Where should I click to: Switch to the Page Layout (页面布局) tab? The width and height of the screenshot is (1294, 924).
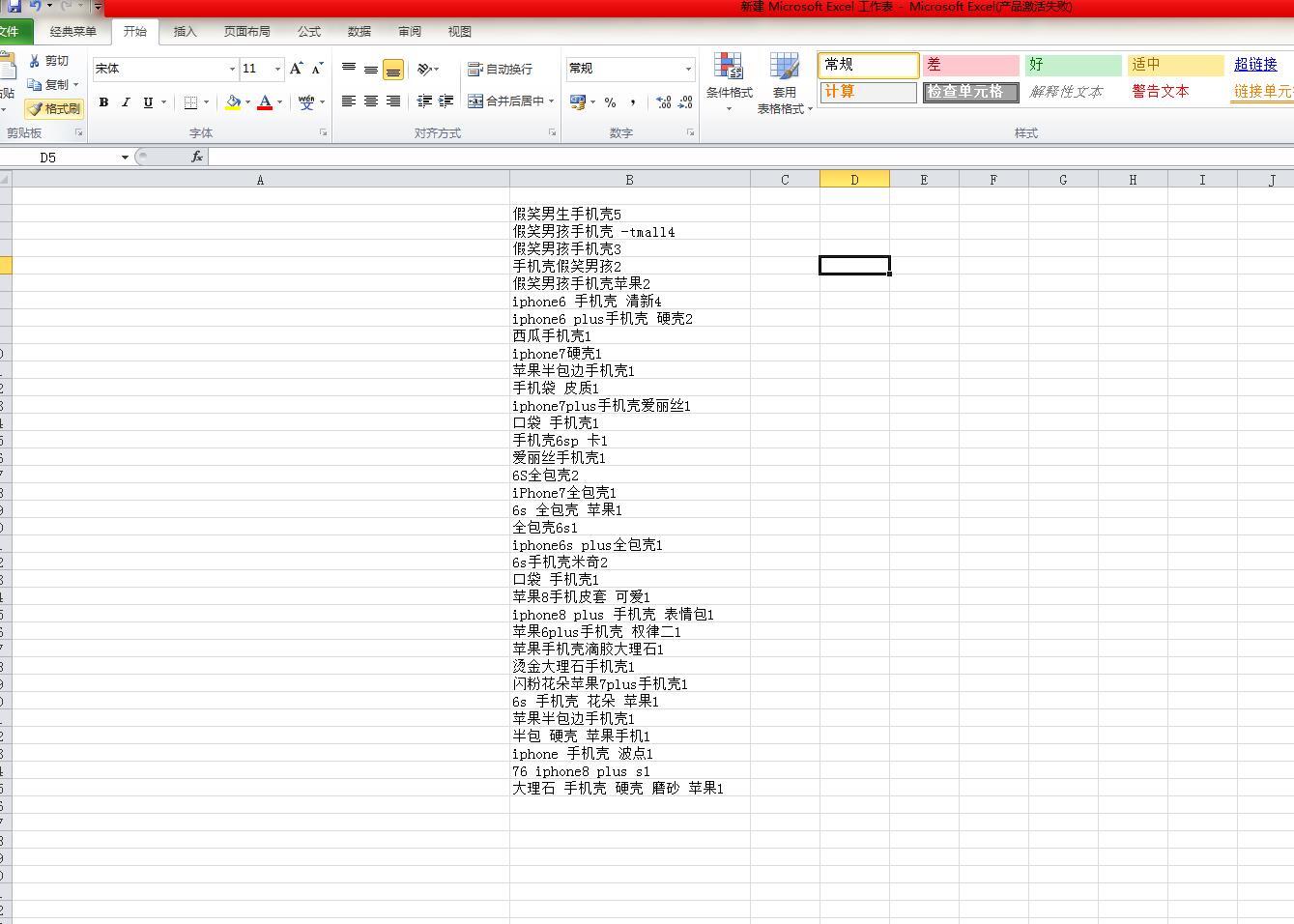pos(246,32)
